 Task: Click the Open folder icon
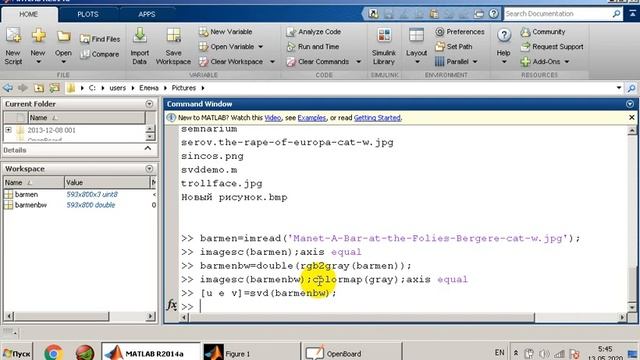point(63,36)
